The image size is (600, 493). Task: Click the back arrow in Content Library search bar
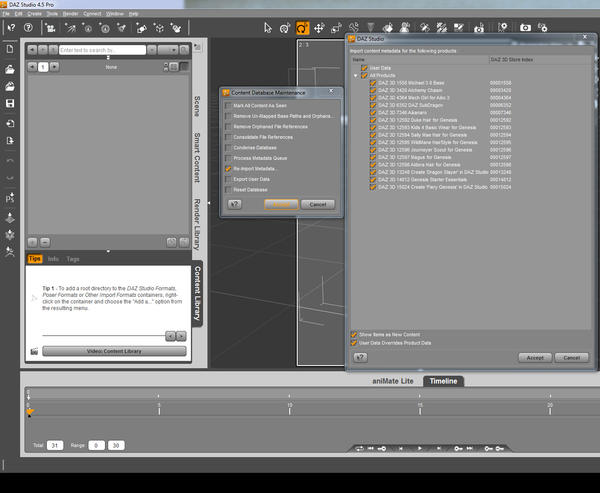tap(32, 50)
